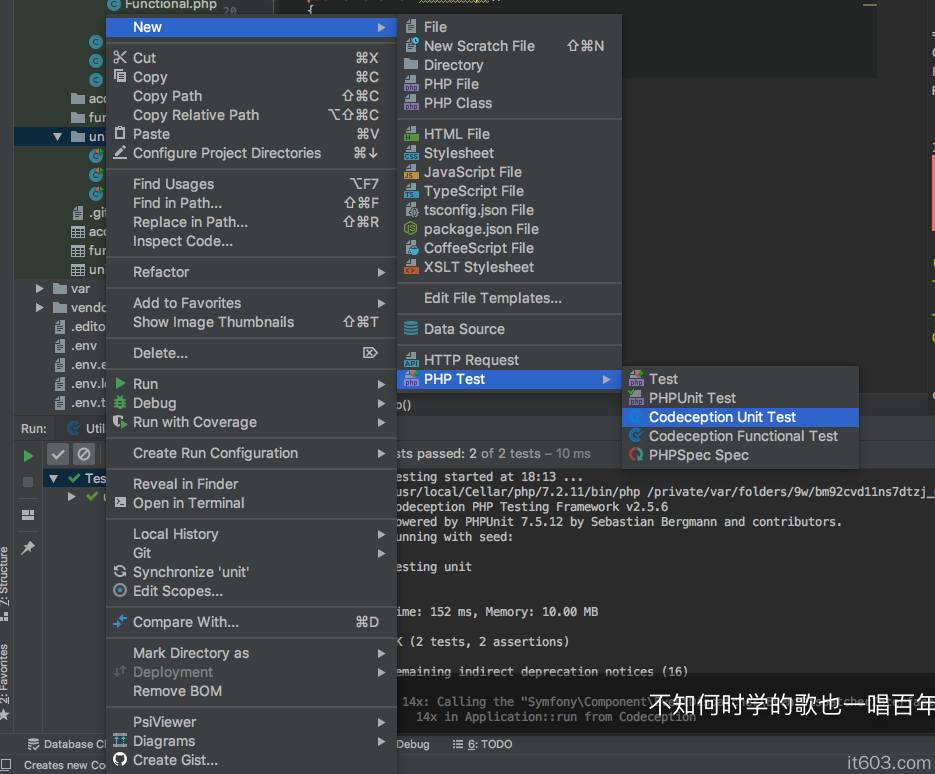Collapse the unit folder in project tree
This screenshot has height=774, width=935.
[57, 137]
